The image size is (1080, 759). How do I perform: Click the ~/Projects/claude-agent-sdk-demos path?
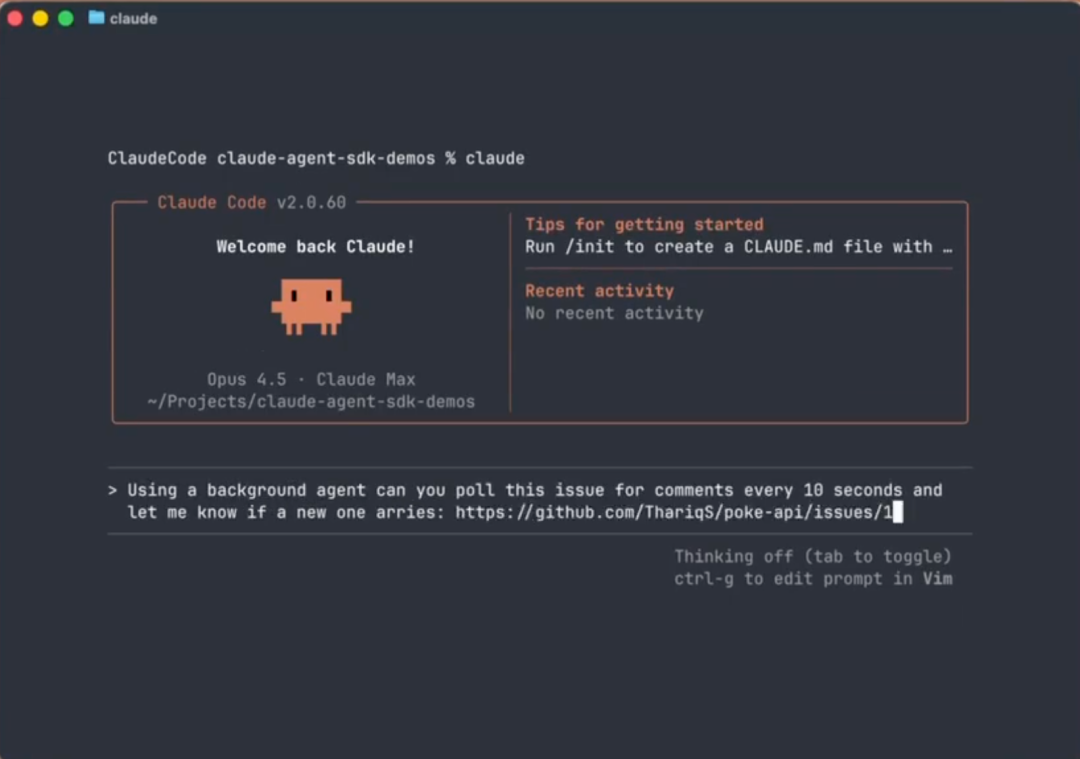(x=311, y=402)
